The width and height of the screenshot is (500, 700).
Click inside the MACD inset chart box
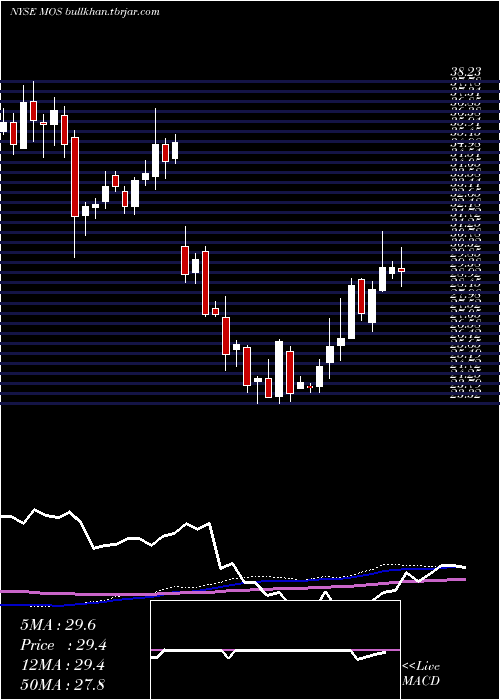click(275, 650)
